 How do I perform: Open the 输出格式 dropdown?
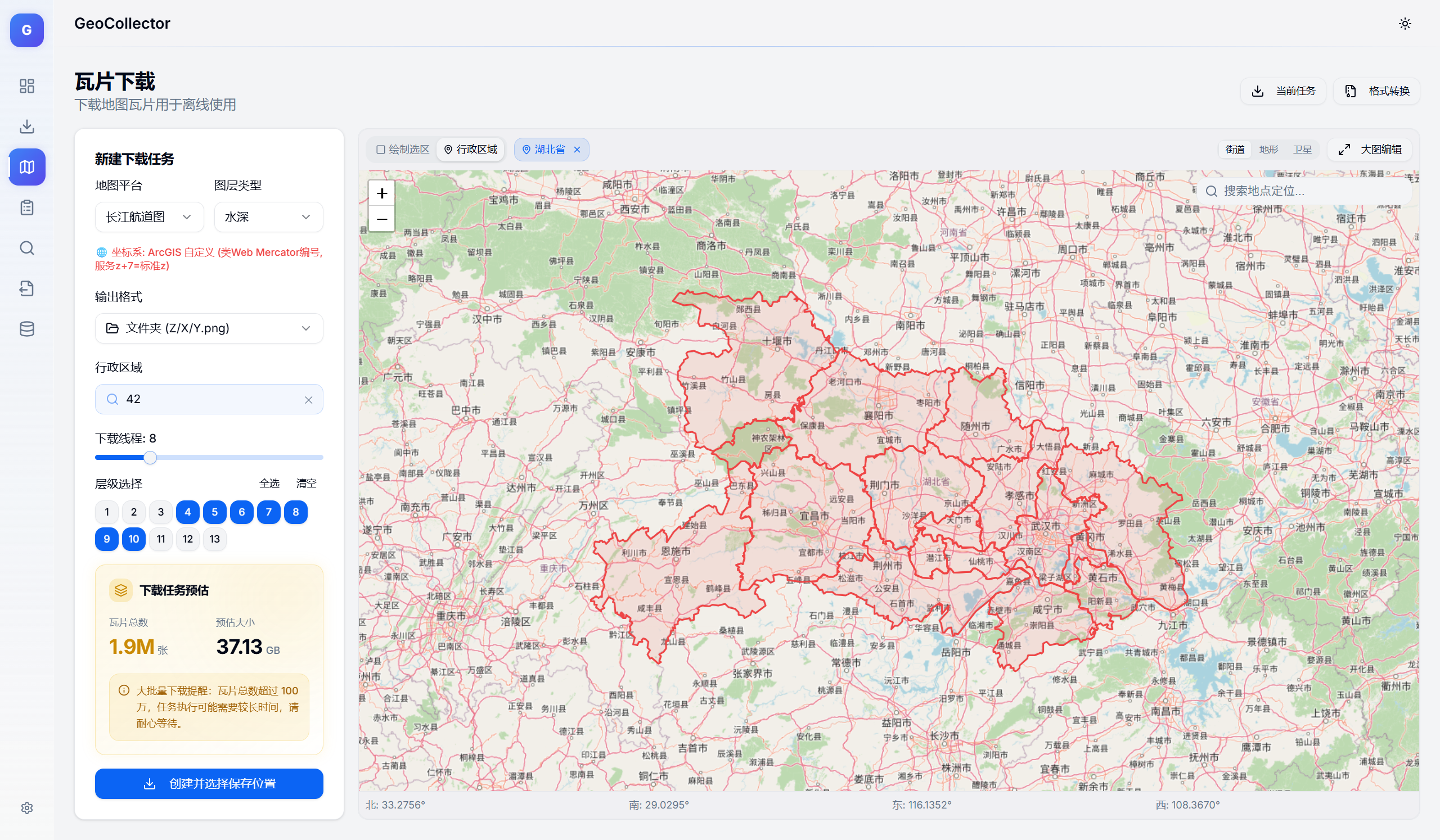point(209,328)
